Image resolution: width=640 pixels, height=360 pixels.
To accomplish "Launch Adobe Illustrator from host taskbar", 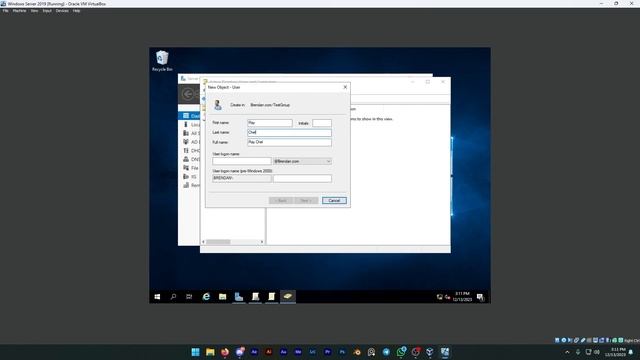I will pyautogui.click(x=269, y=352).
